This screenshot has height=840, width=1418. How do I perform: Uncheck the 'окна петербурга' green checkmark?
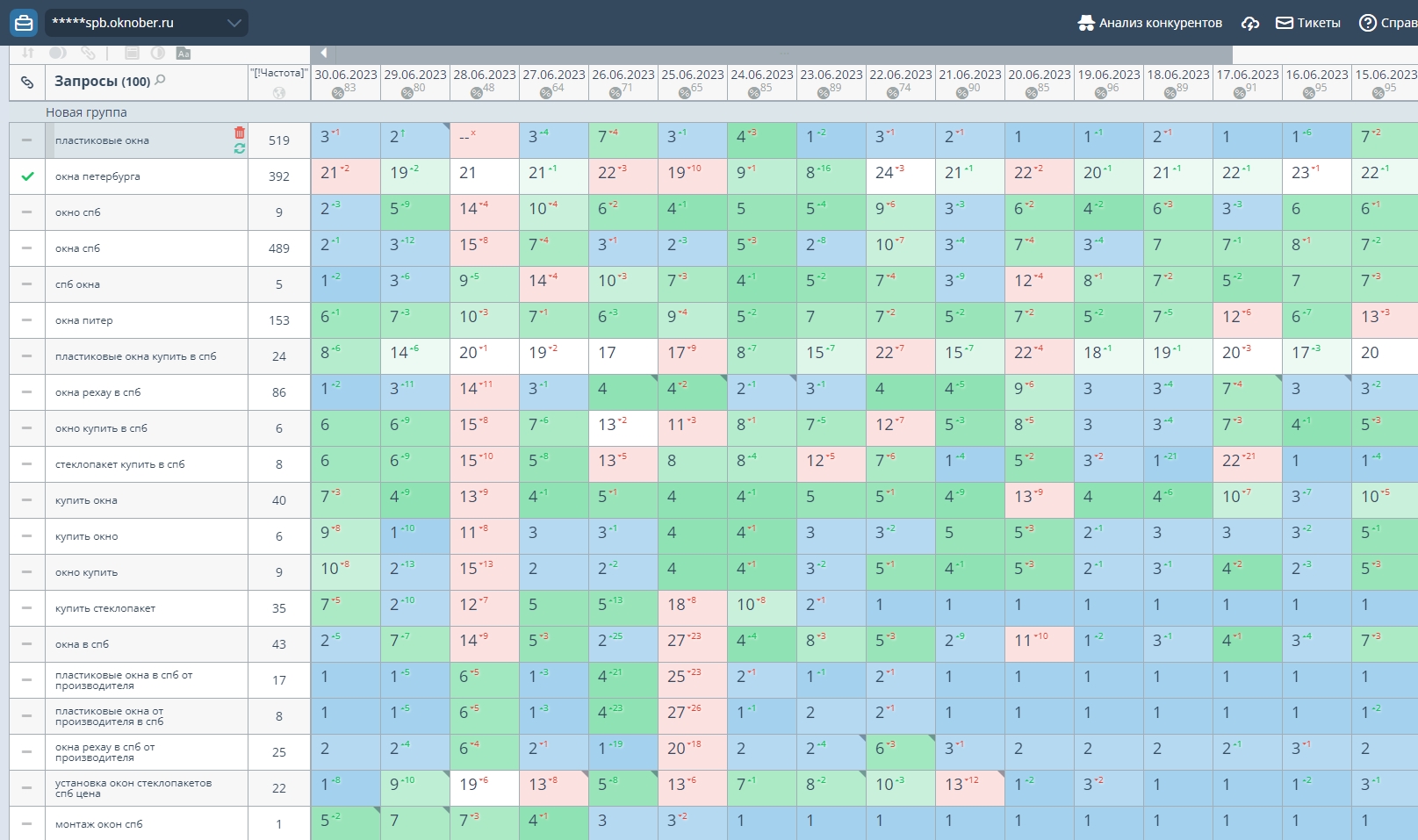pos(27,176)
